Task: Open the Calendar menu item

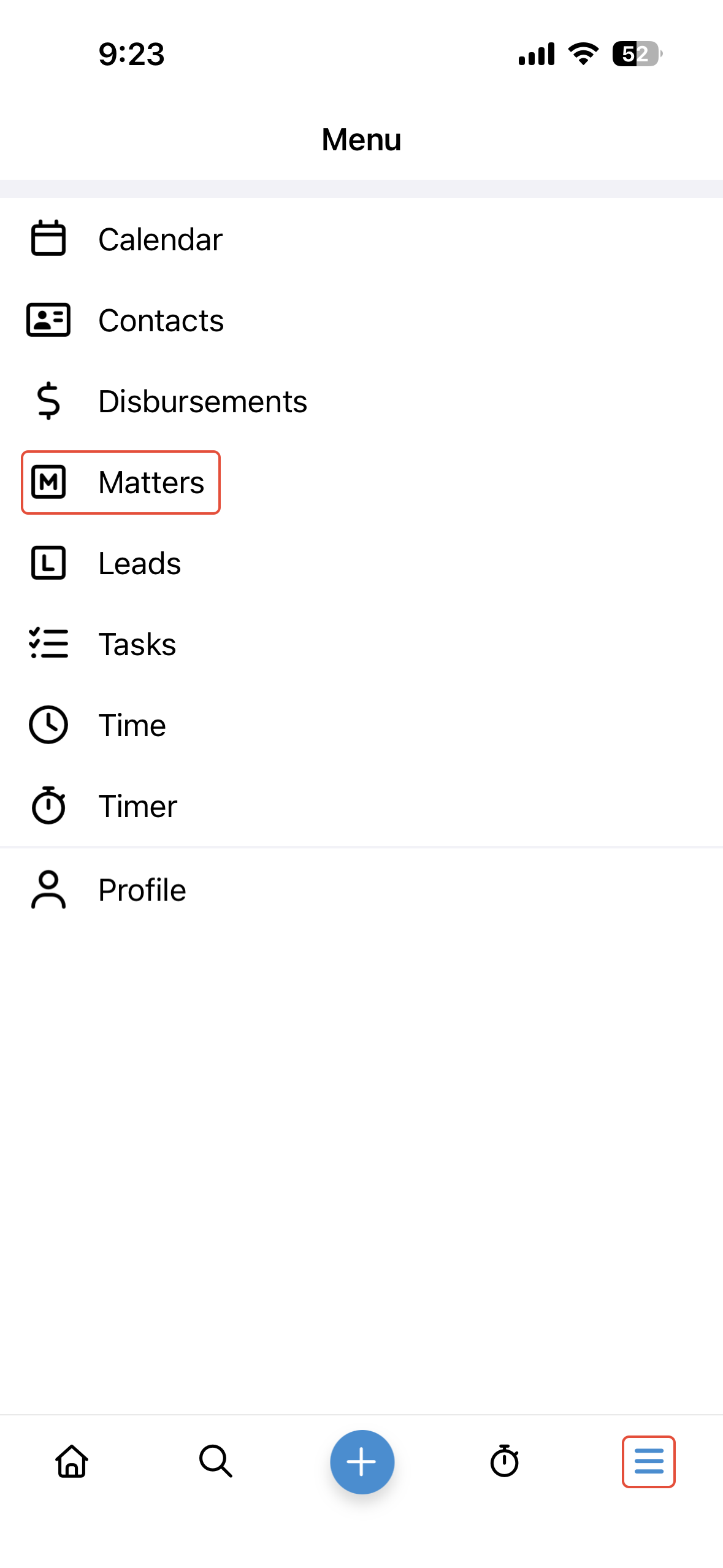Action: 160,239
